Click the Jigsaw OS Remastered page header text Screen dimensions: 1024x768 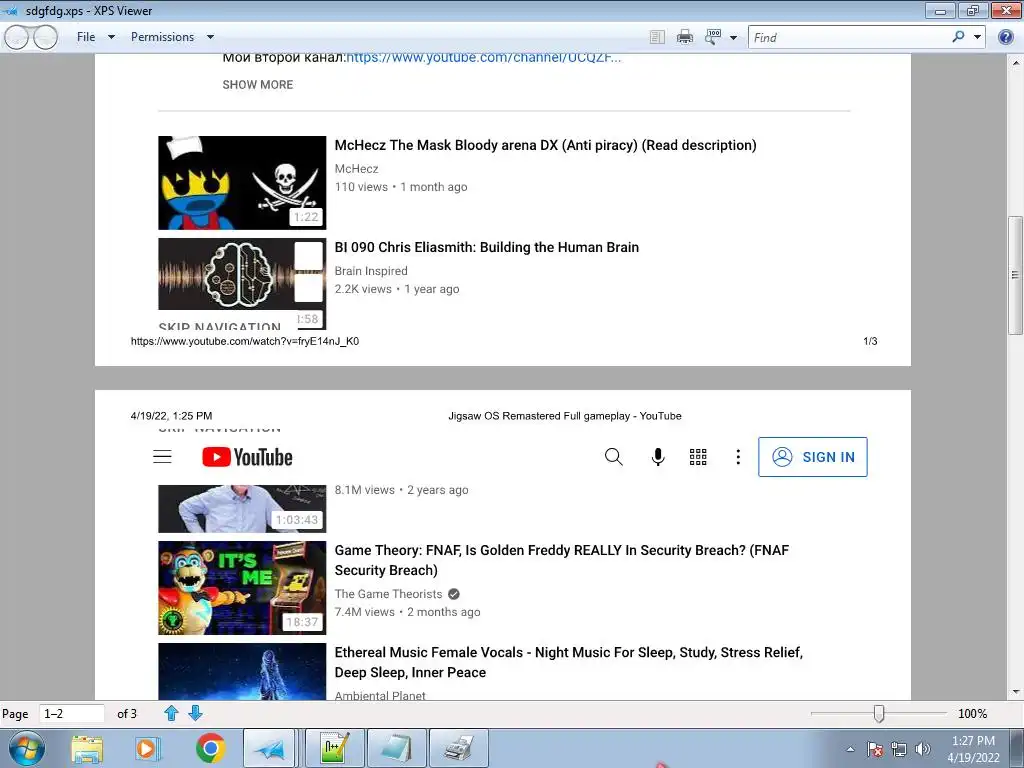(x=564, y=416)
